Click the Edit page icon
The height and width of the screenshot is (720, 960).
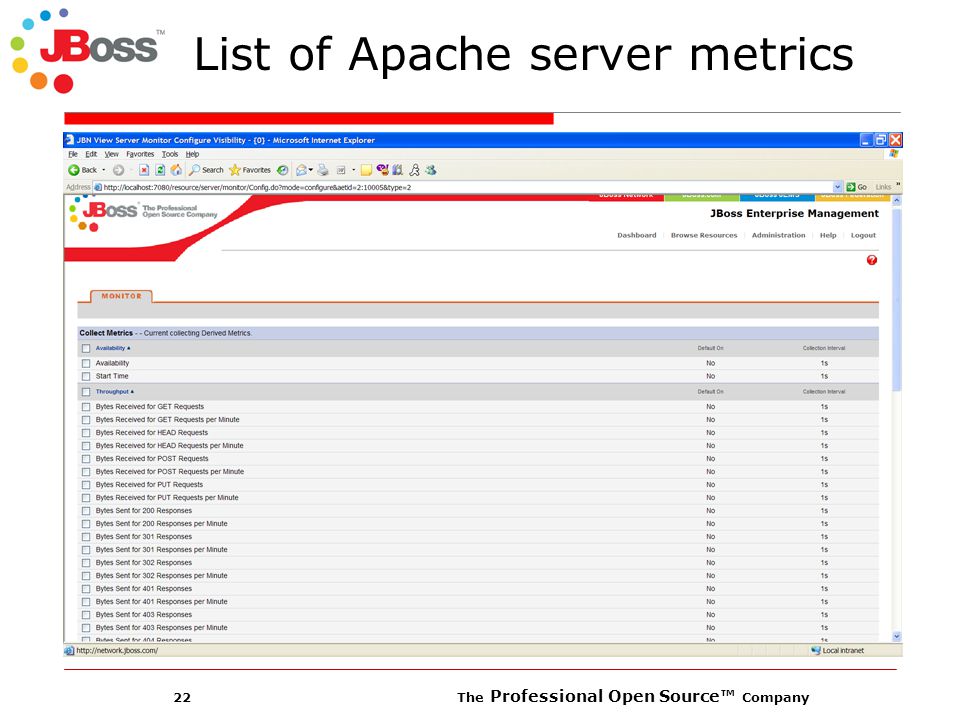tap(341, 170)
